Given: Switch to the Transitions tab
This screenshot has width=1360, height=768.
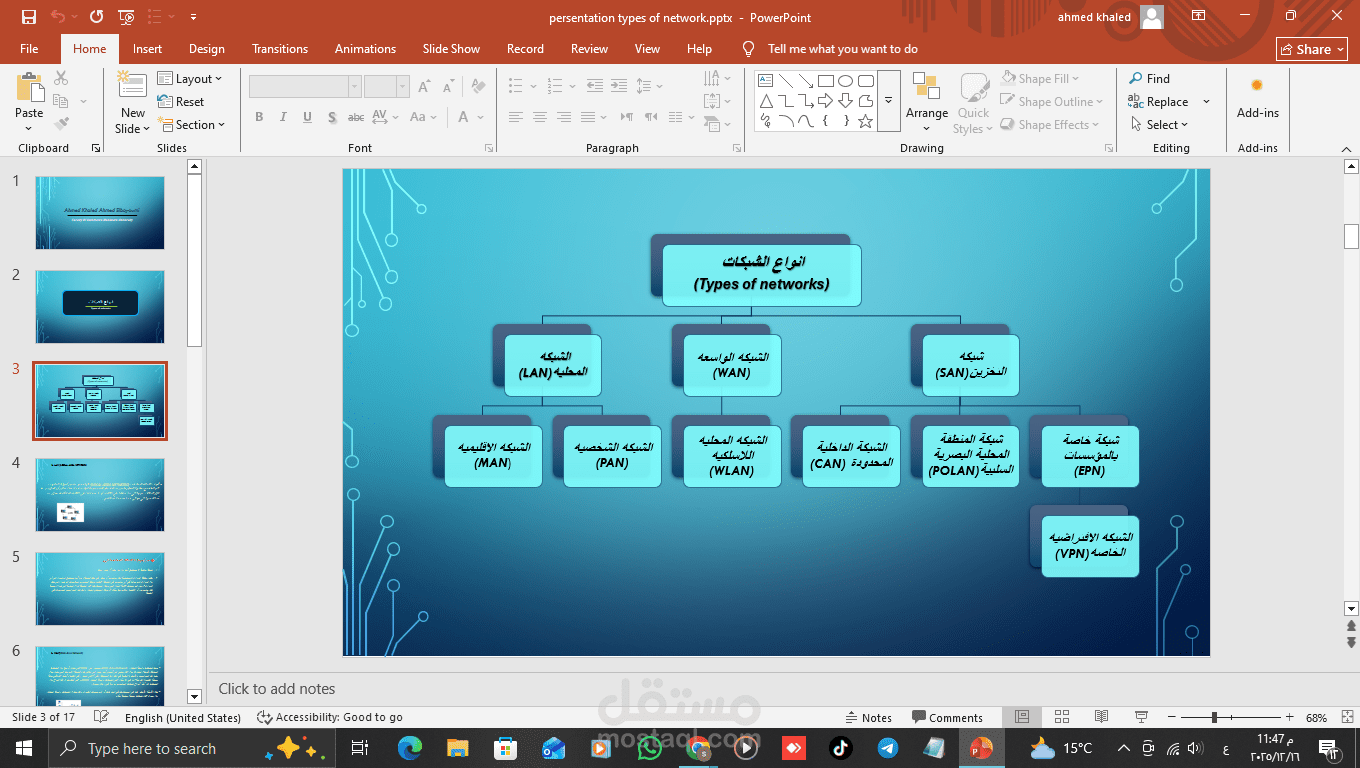Looking at the screenshot, I should 280,49.
